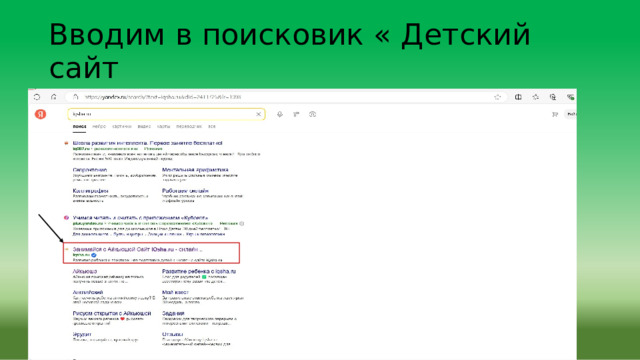Clear the search query with the X button

pos(258,114)
